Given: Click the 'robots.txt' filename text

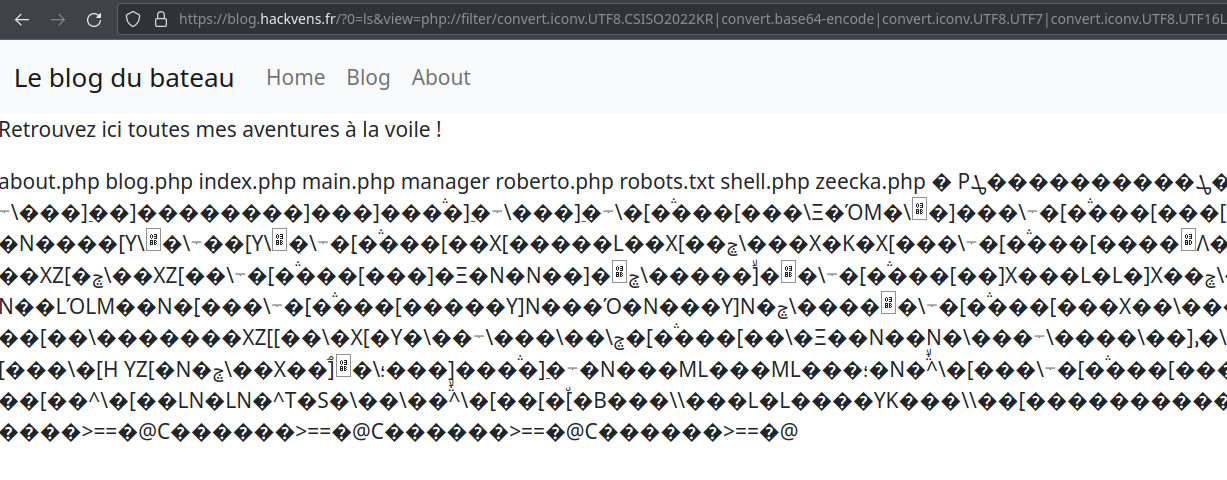Looking at the screenshot, I should [667, 182].
